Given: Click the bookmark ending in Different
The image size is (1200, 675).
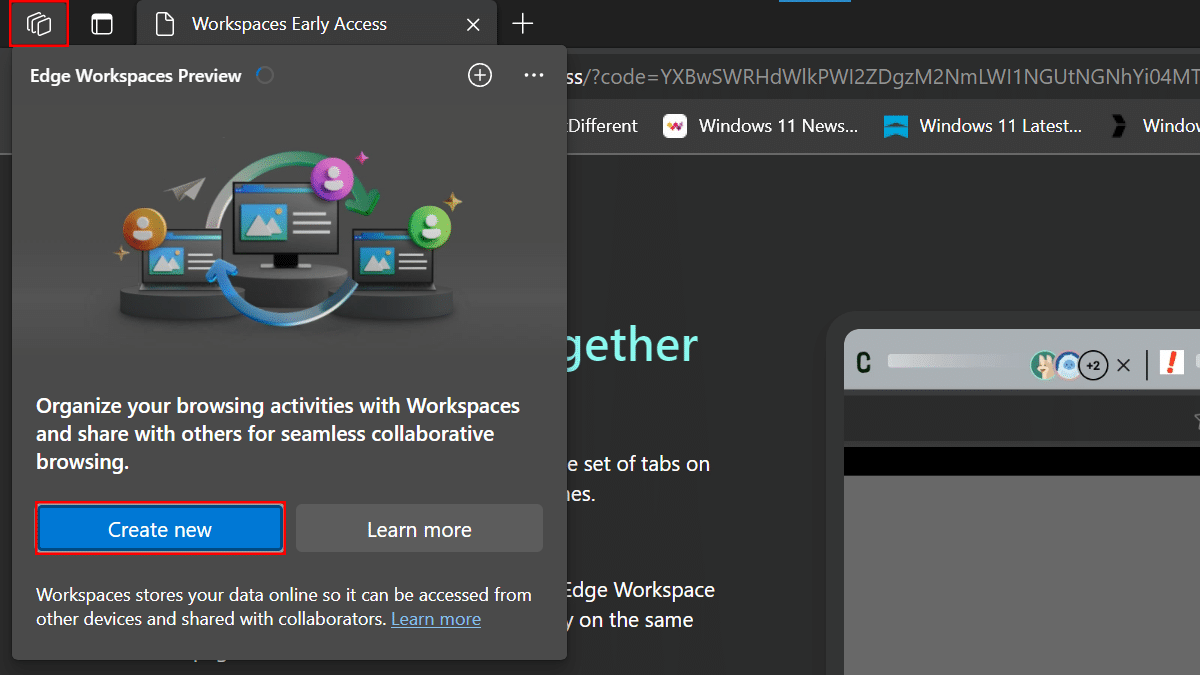Looking at the screenshot, I should coord(602,126).
